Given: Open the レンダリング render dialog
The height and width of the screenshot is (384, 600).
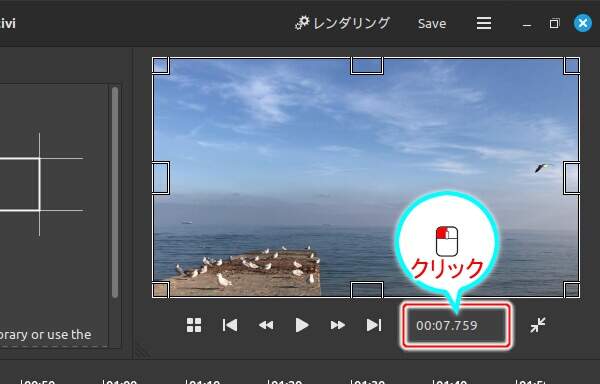Looking at the screenshot, I should pyautogui.click(x=342, y=23).
